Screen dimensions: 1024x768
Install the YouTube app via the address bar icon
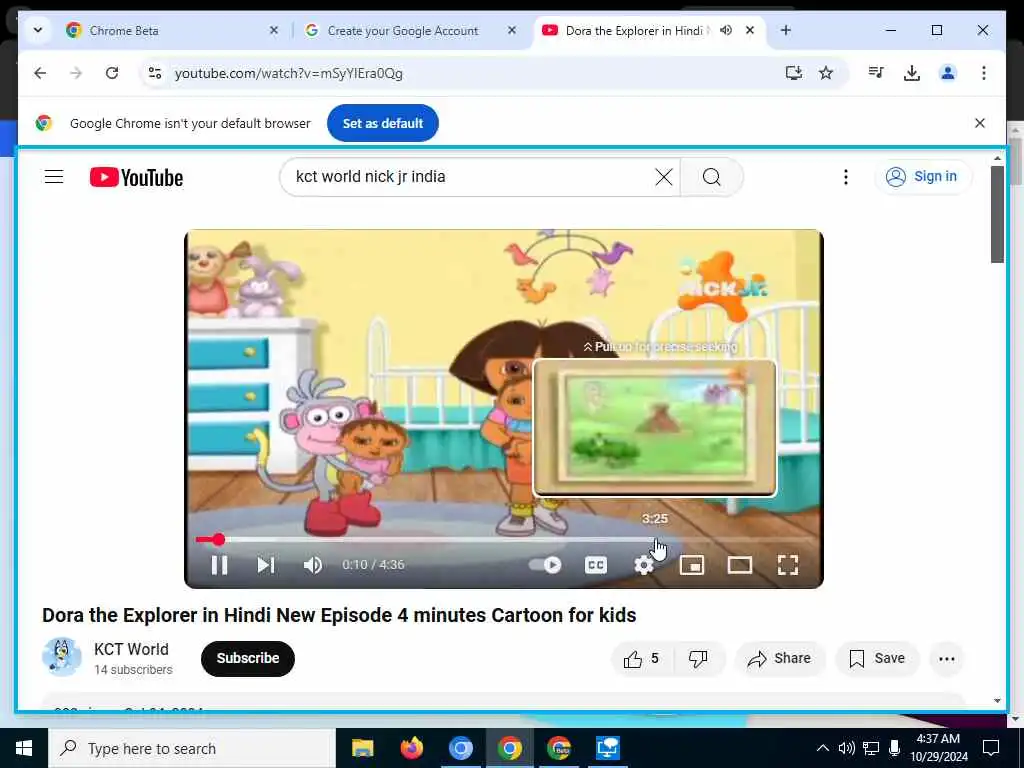[x=793, y=73]
